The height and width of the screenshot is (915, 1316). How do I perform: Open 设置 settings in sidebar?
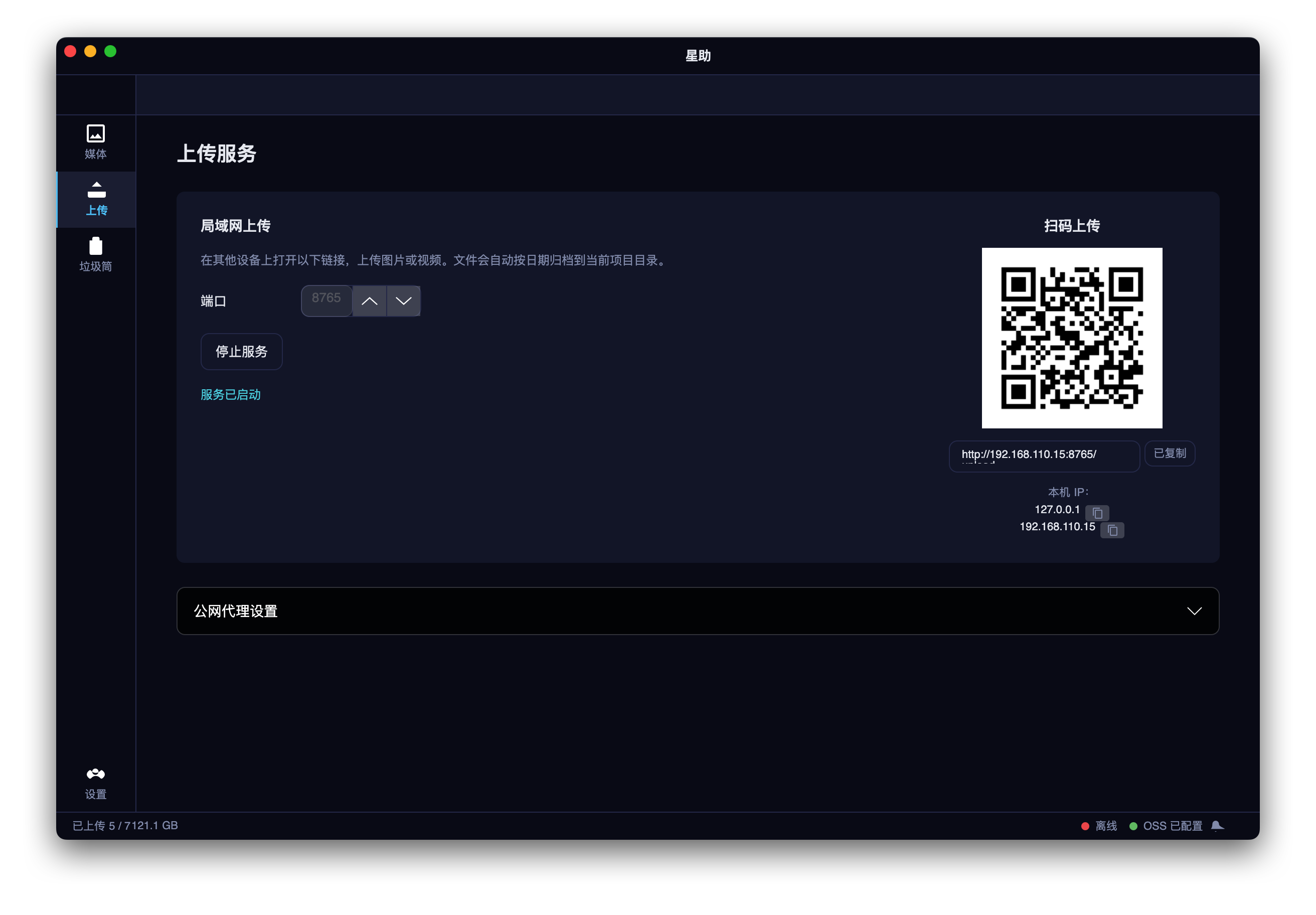coord(96,784)
